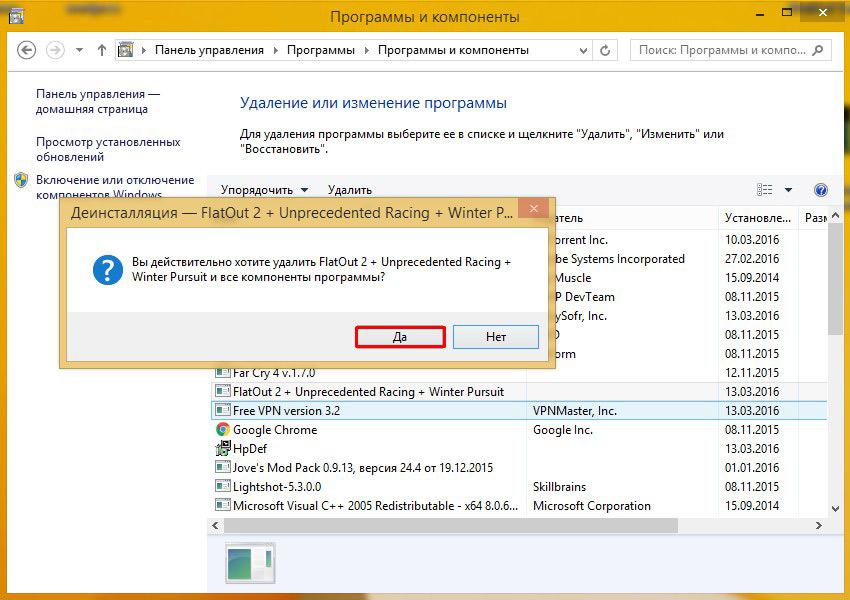The width and height of the screenshot is (850, 600).
Task: Open the view options dropdown arrow
Action: 788,190
